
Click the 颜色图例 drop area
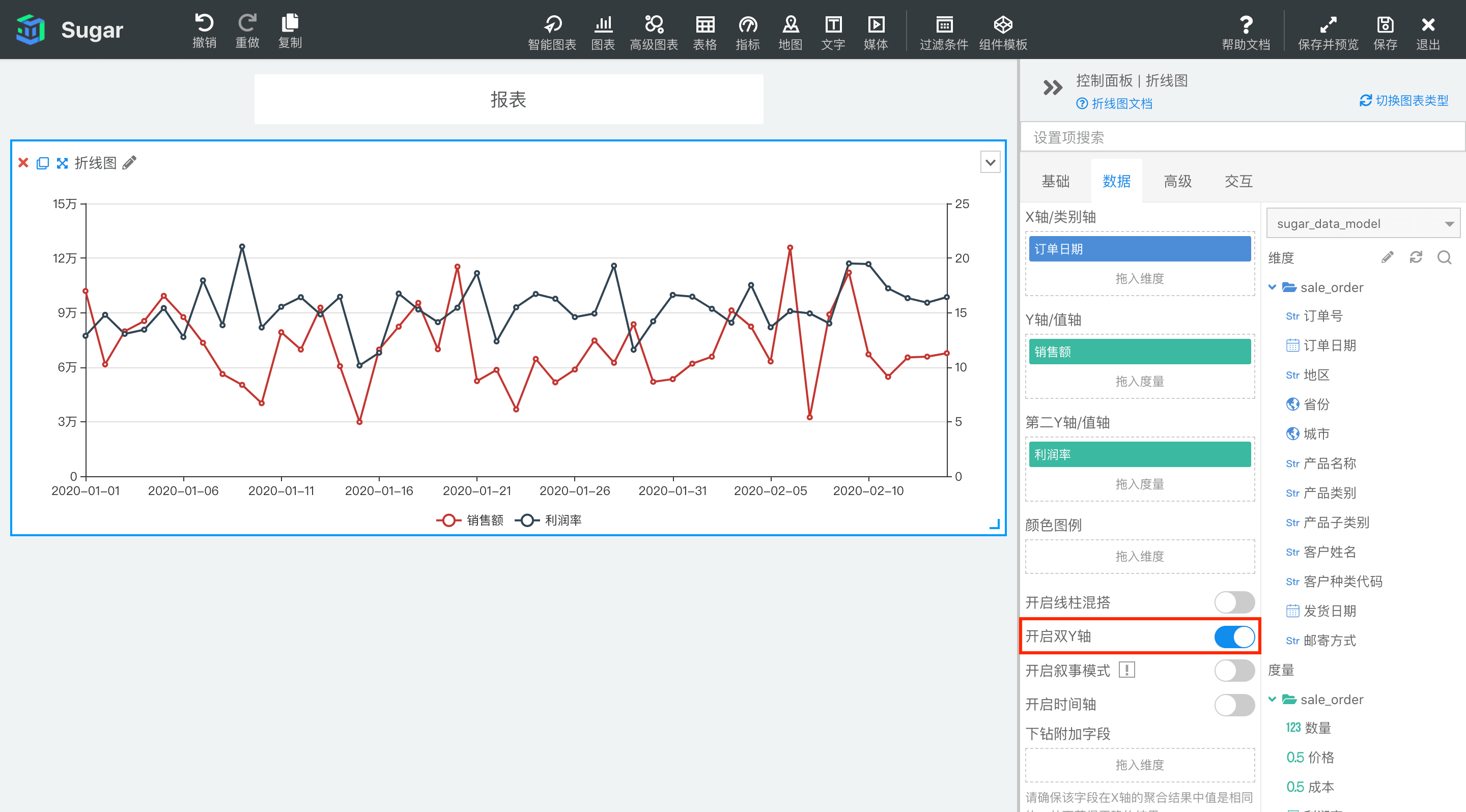tap(1139, 557)
